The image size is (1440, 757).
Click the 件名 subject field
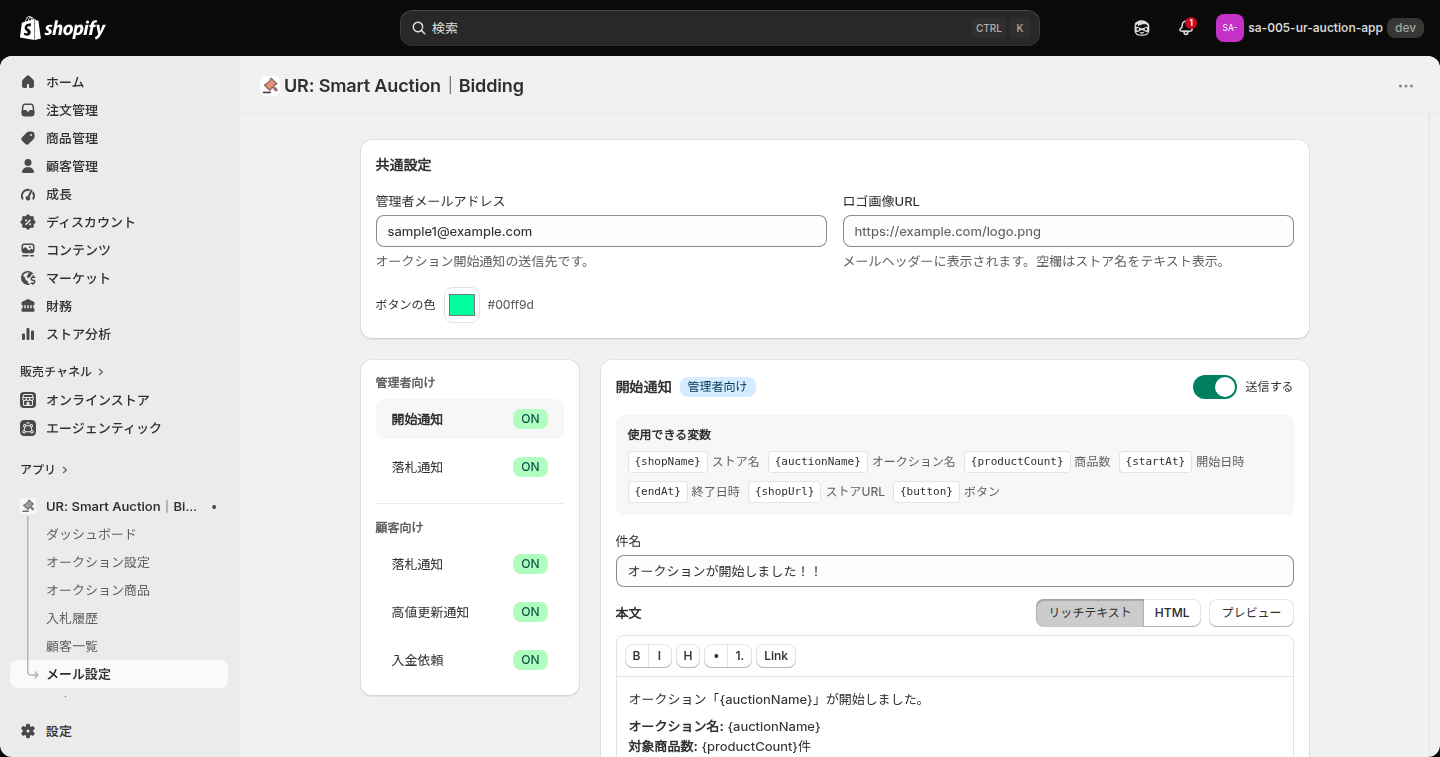coord(955,571)
